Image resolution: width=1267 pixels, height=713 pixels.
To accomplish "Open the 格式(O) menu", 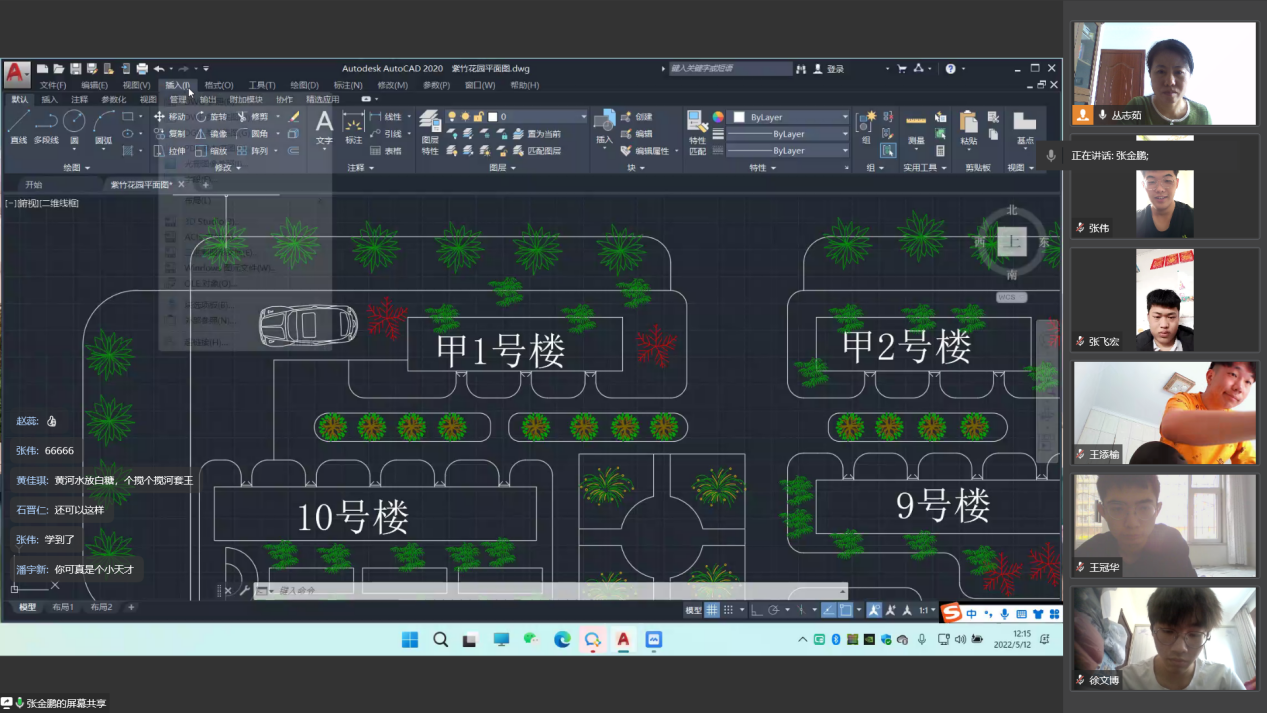I will [218, 85].
